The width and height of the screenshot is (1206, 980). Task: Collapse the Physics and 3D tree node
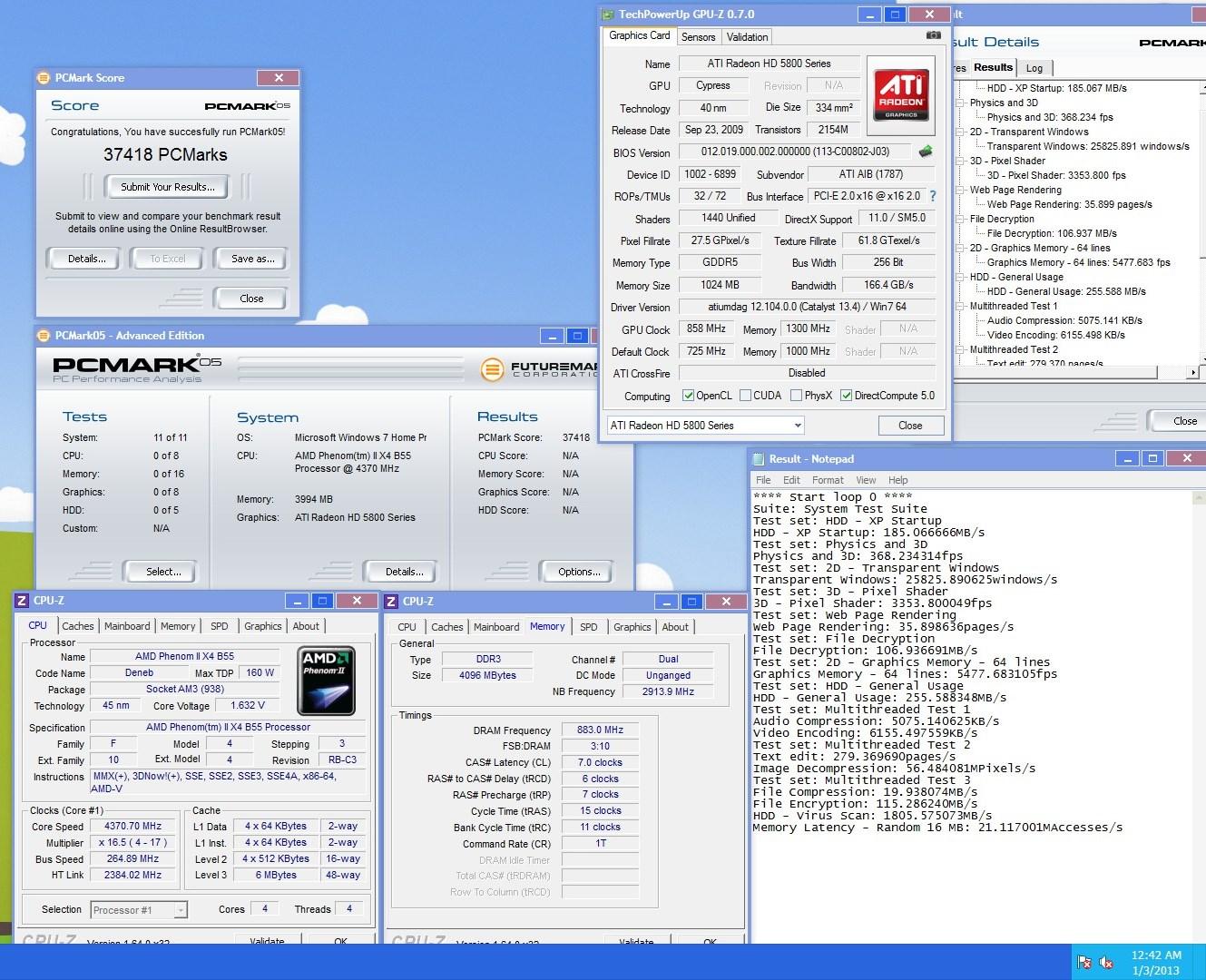pos(960,103)
